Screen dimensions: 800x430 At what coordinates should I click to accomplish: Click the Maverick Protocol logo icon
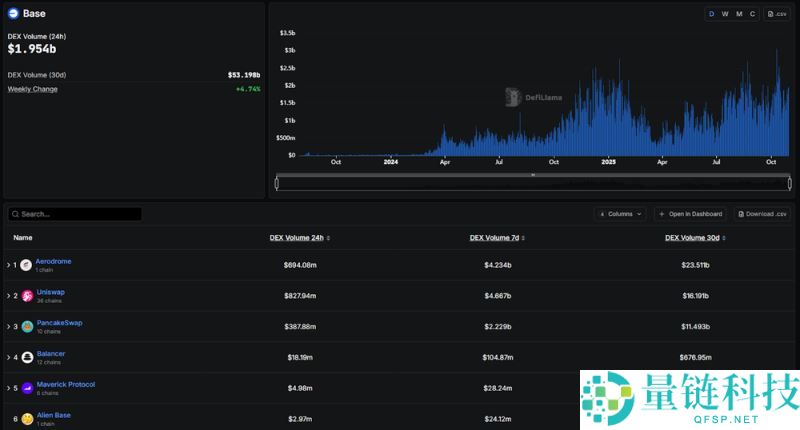pos(27,388)
